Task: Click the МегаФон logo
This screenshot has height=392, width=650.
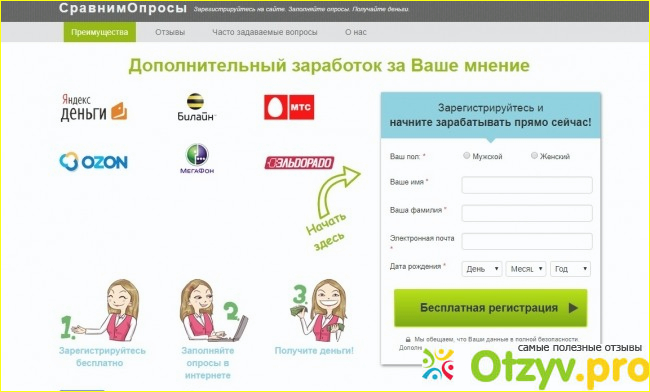Action: (x=197, y=159)
